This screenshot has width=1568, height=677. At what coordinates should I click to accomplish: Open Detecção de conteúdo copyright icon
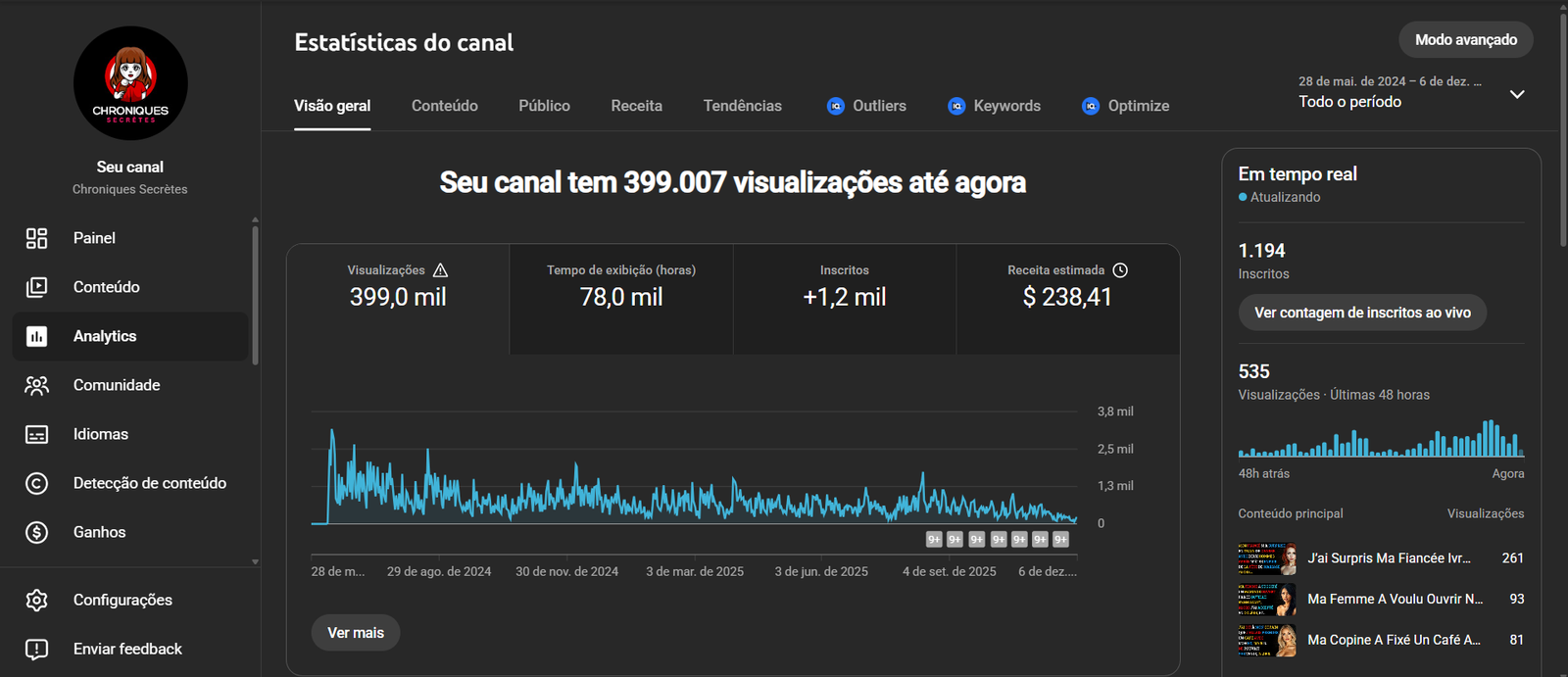36,483
